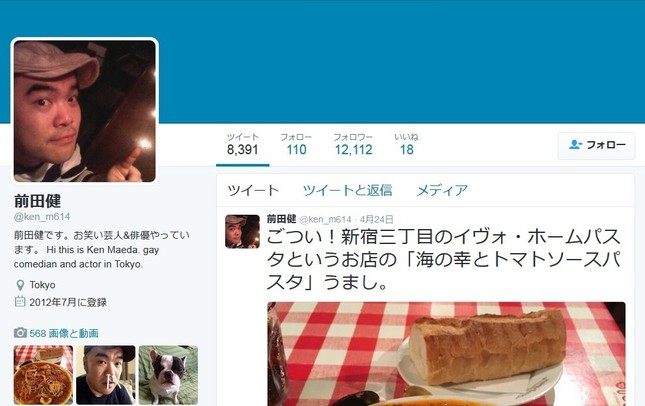Viewport: 645px width, 406px height.
Task: Follow this account with the フォロー button
Action: 596,146
